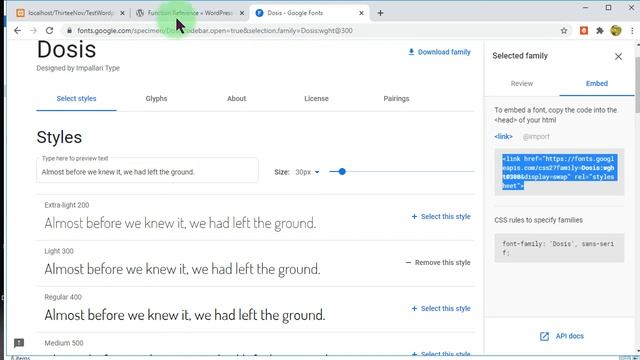
Task: Open the API docs link
Action: tap(562, 336)
